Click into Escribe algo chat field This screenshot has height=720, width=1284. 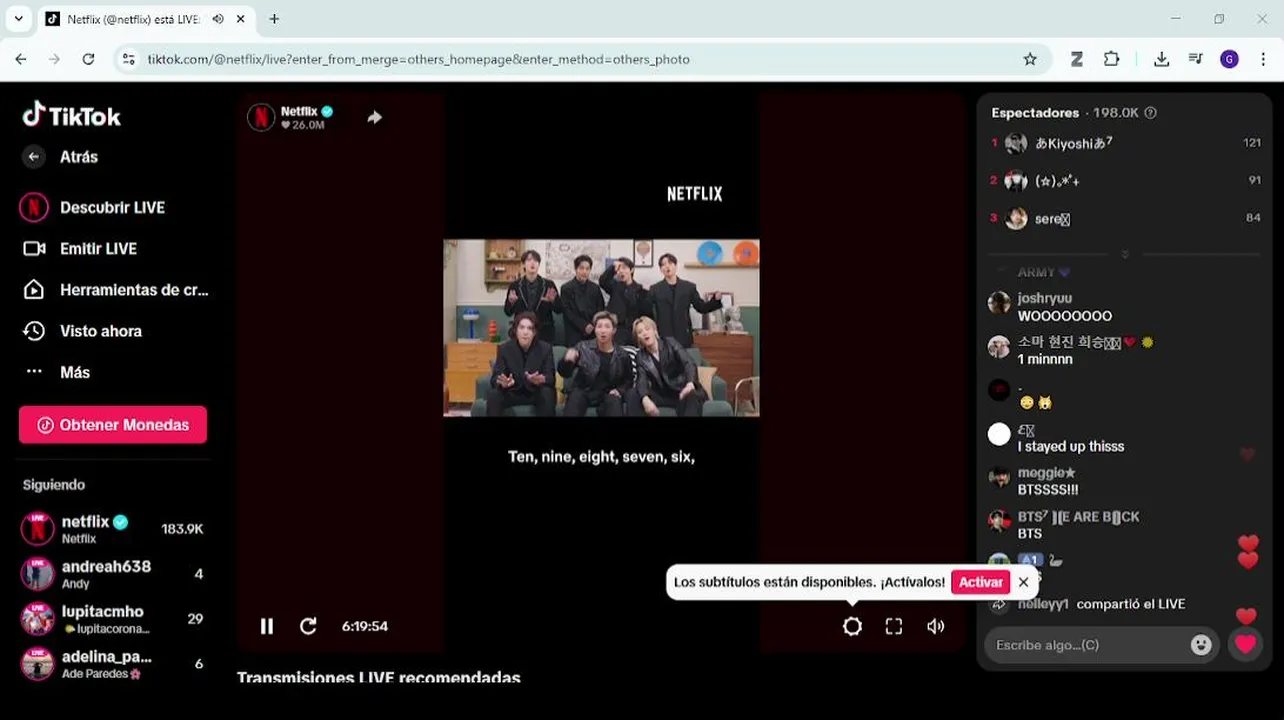(x=1086, y=645)
